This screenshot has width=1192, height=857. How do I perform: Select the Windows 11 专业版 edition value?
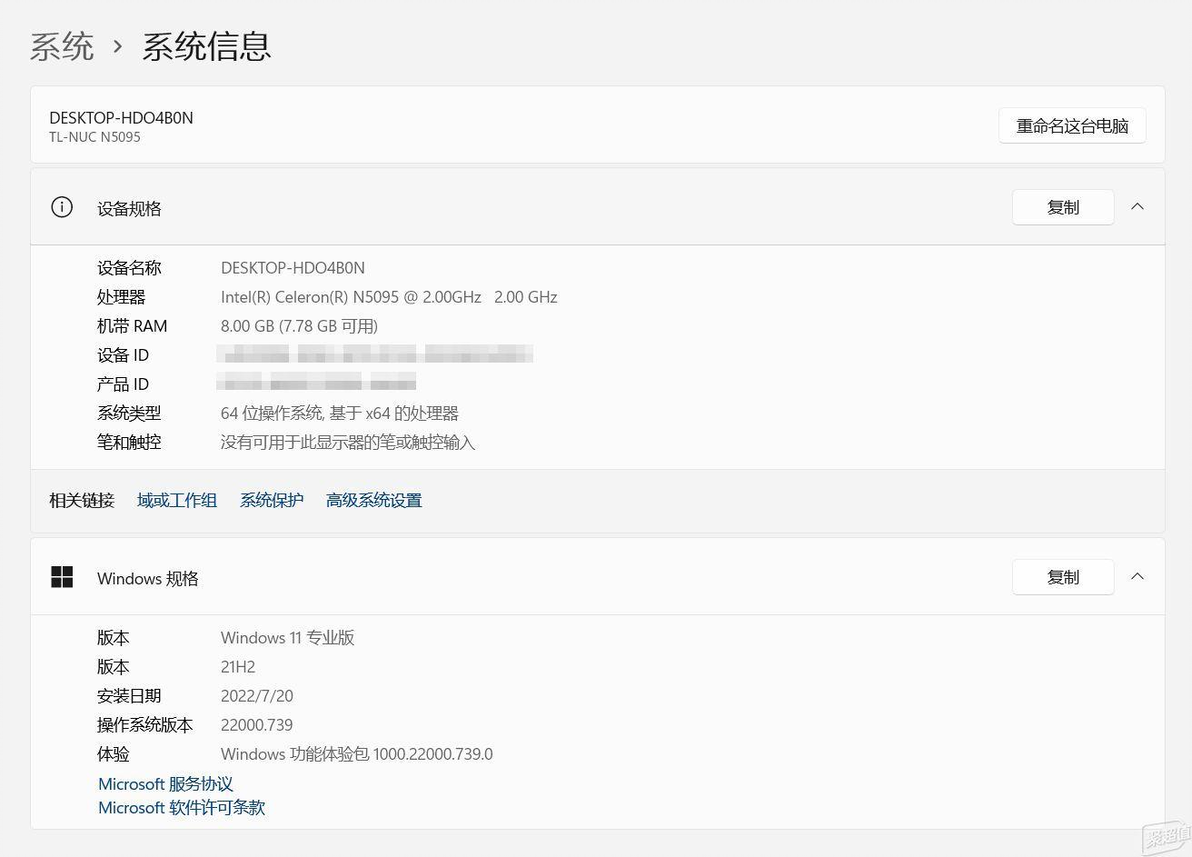tap(287, 638)
